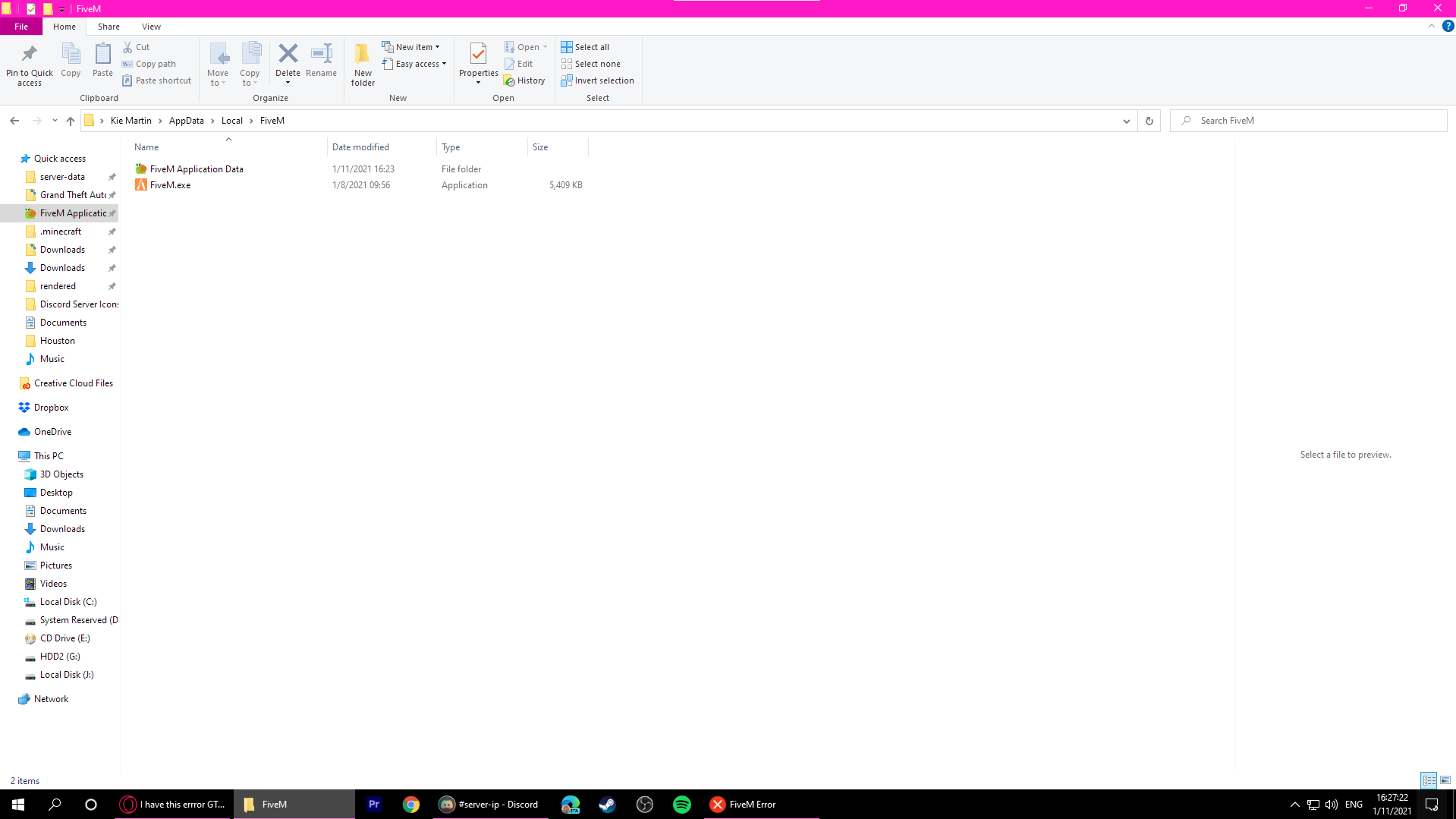Go up one folder level arrow
Image resolution: width=1456 pixels, height=819 pixels.
(71, 121)
